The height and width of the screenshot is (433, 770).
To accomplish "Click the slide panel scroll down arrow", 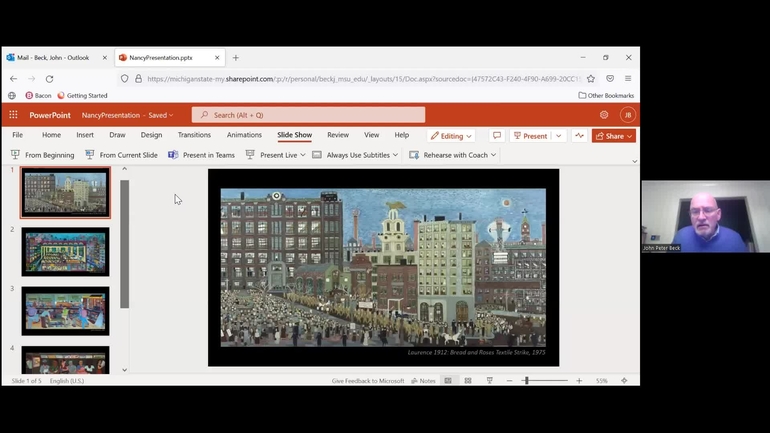I will click(125, 370).
